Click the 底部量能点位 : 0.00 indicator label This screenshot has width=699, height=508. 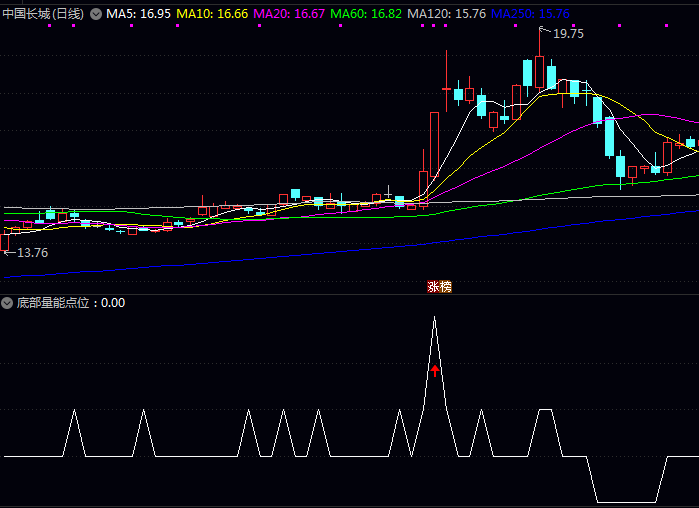tap(71, 303)
